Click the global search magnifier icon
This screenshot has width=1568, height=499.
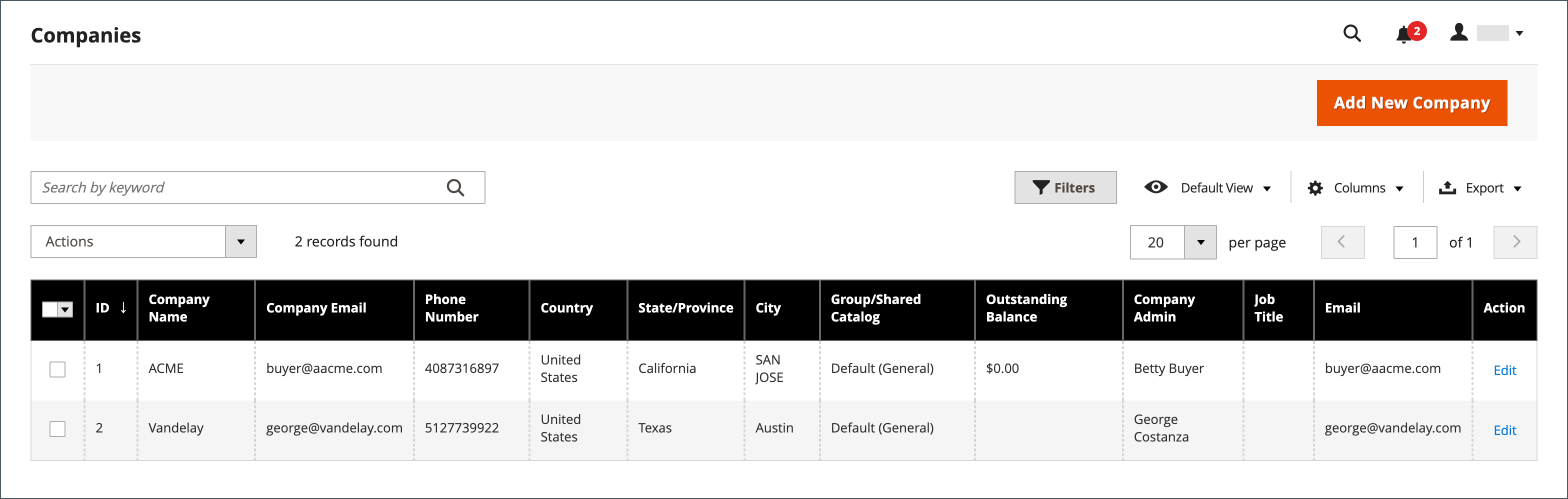click(1351, 33)
